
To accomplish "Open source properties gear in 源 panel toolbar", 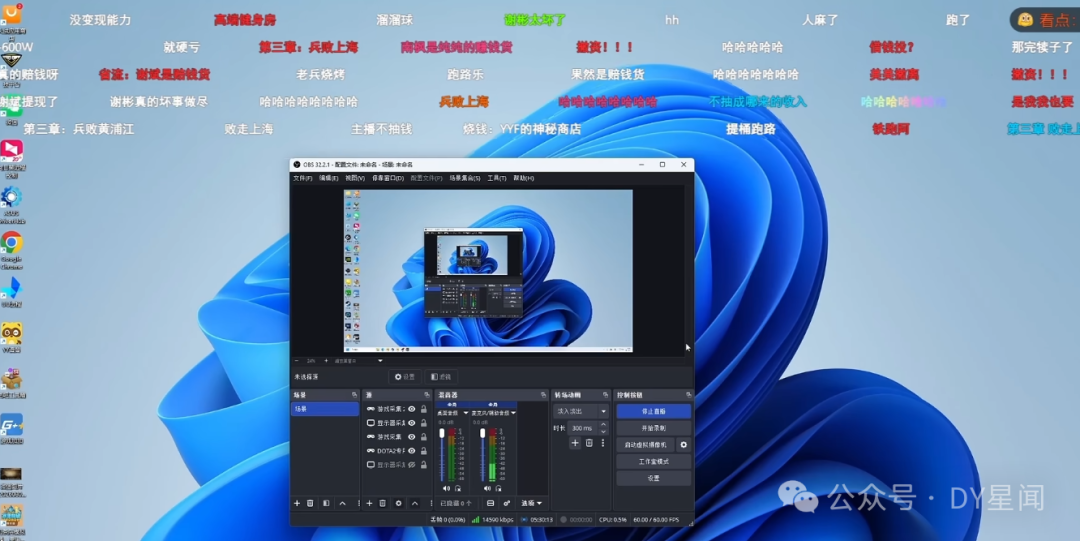I will point(399,503).
